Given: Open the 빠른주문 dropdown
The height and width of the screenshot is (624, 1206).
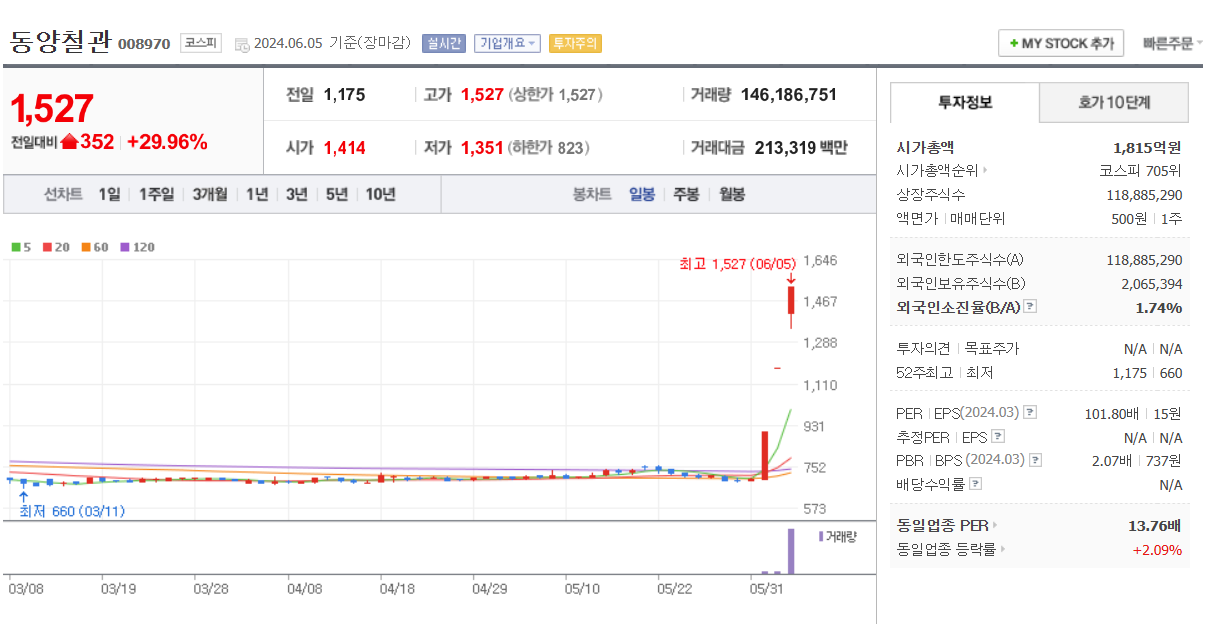Looking at the screenshot, I should (1173, 43).
